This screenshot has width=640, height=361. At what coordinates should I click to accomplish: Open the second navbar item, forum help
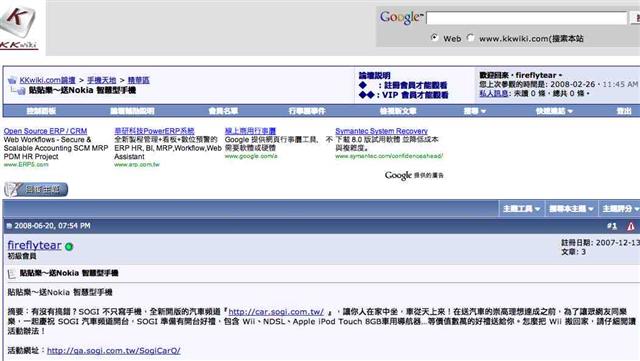pos(132,111)
